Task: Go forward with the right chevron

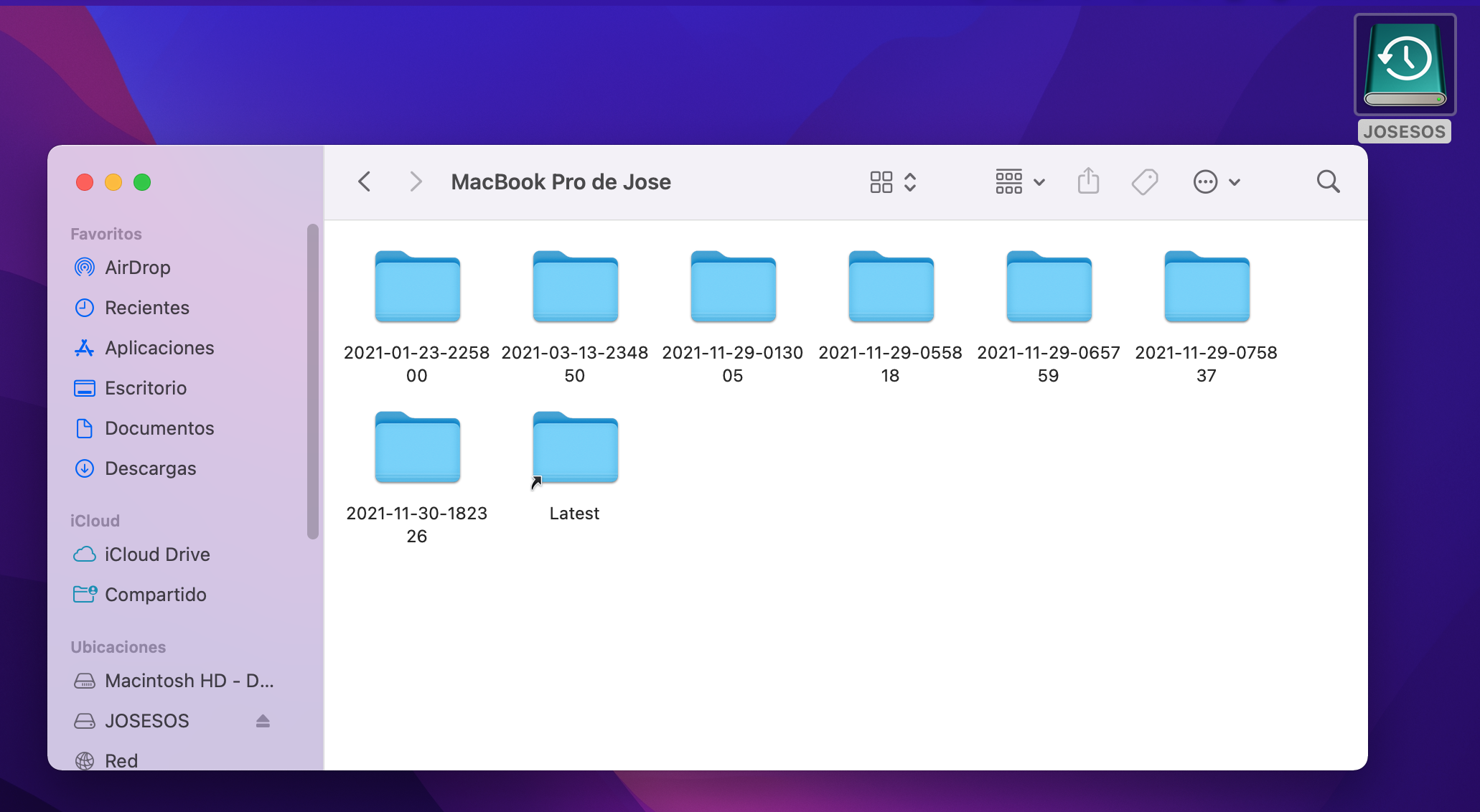Action: (416, 181)
